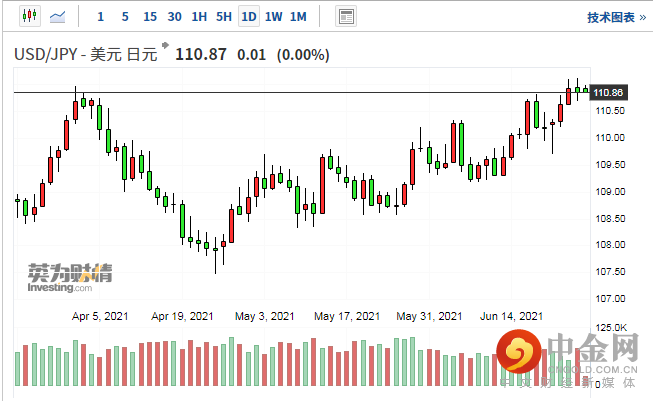
Task: Select the 5H interval
Action: tap(224, 17)
